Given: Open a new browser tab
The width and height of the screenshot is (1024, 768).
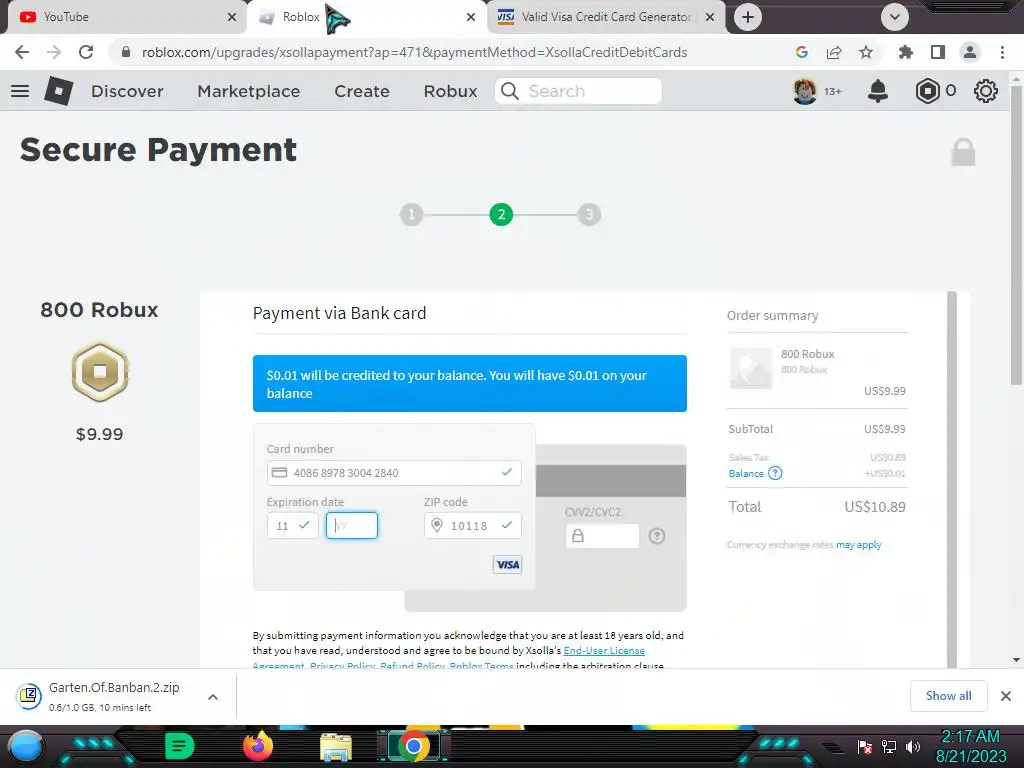Looking at the screenshot, I should click(748, 17).
